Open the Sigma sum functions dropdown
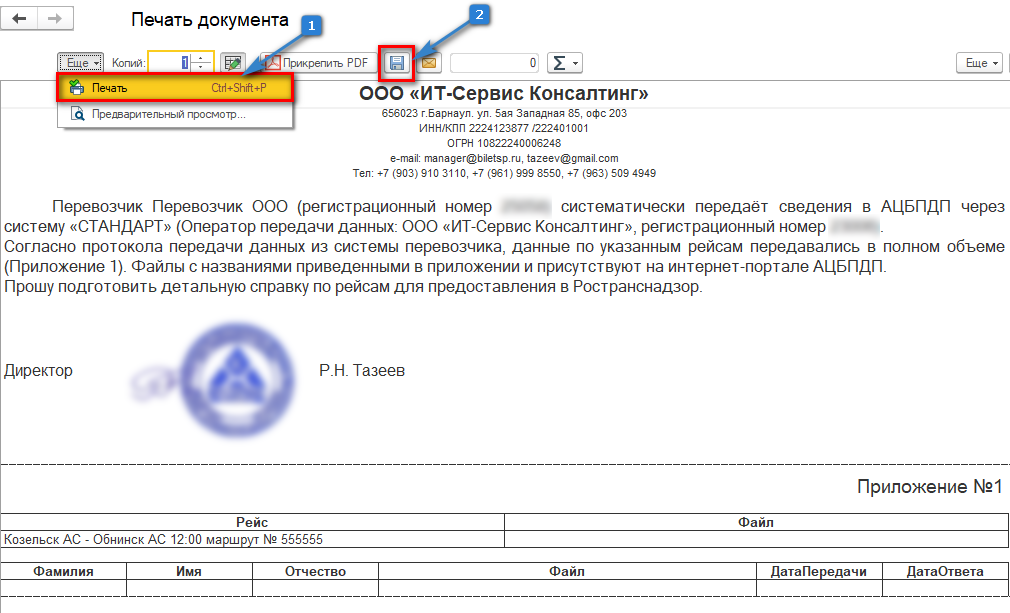1010x613 pixels. [x=566, y=63]
